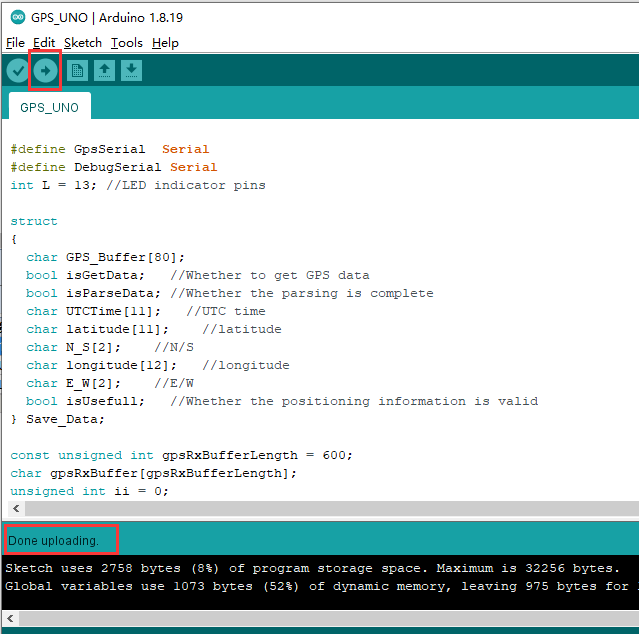Click left arrow of console horizontal scrollbar
The image size is (639, 634).
(x=11, y=618)
